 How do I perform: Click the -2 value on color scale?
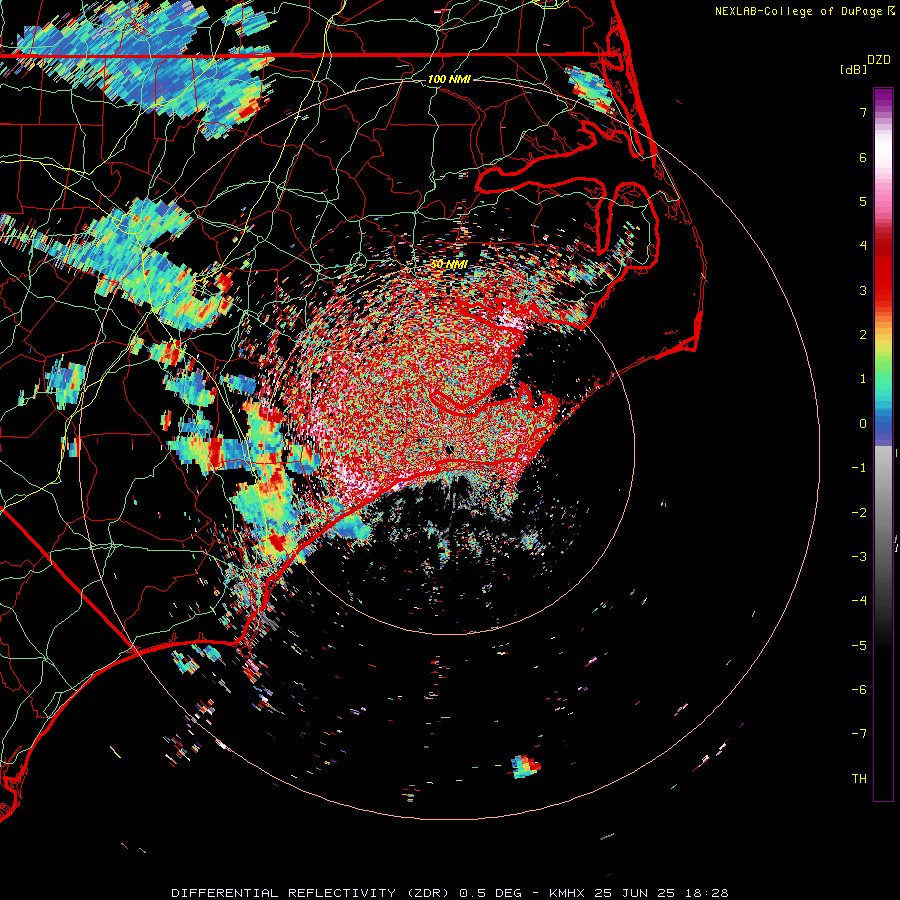[x=859, y=513]
